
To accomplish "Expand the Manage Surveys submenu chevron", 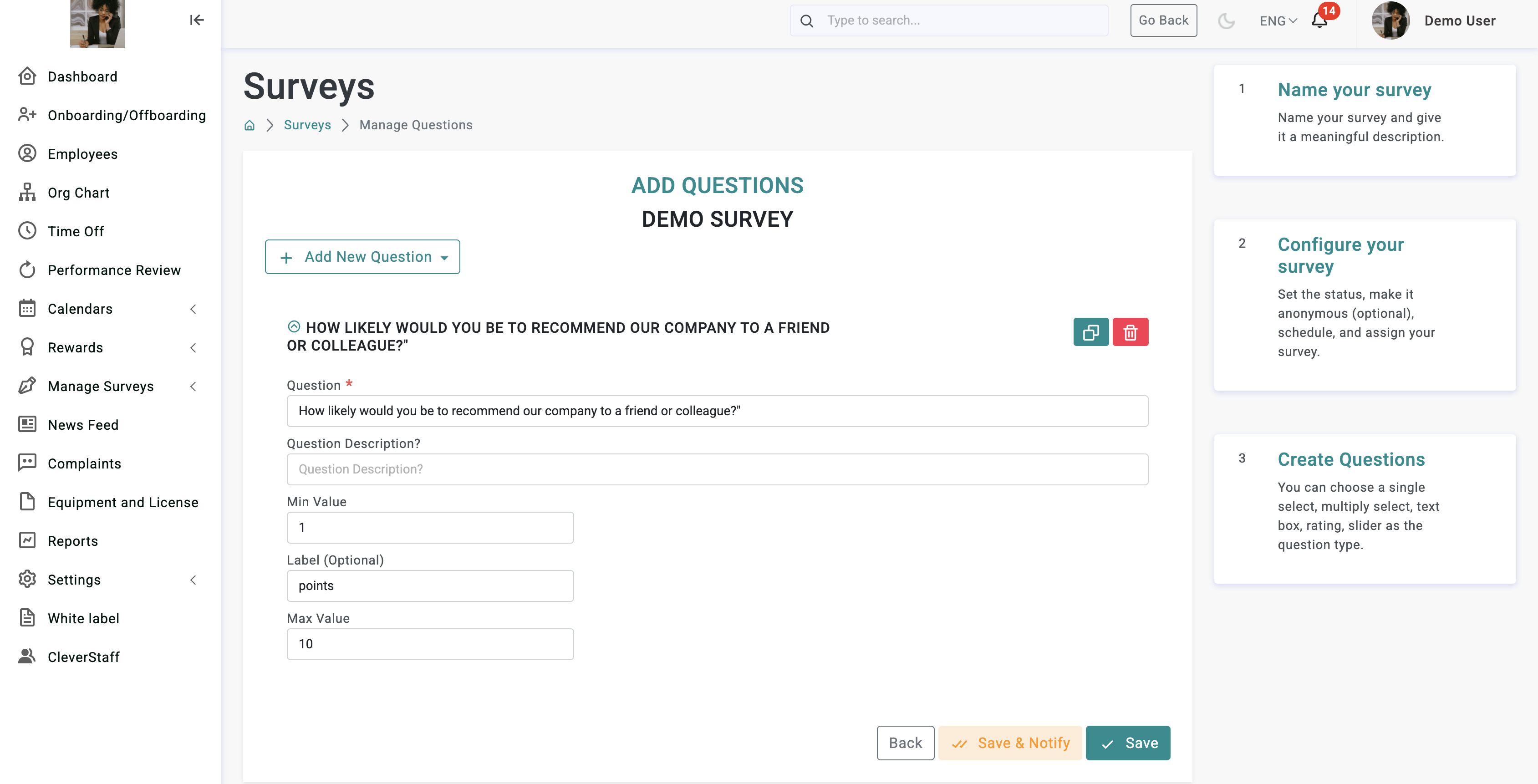I will pyautogui.click(x=193, y=387).
